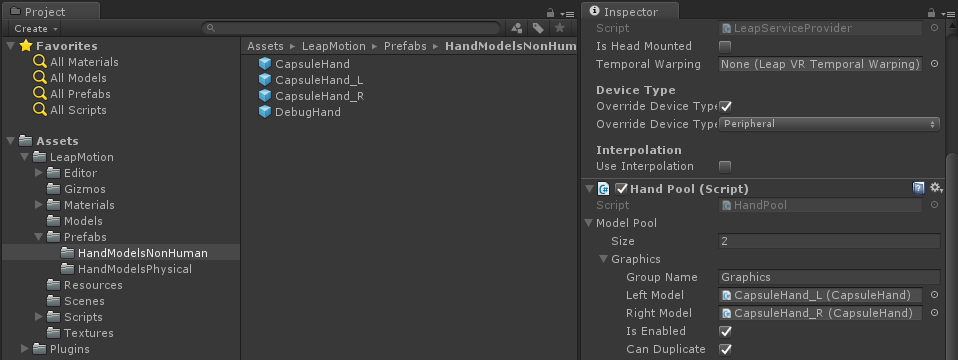Open the Create dropdown in Project panel
This screenshot has width=958, height=360.
tap(35, 29)
